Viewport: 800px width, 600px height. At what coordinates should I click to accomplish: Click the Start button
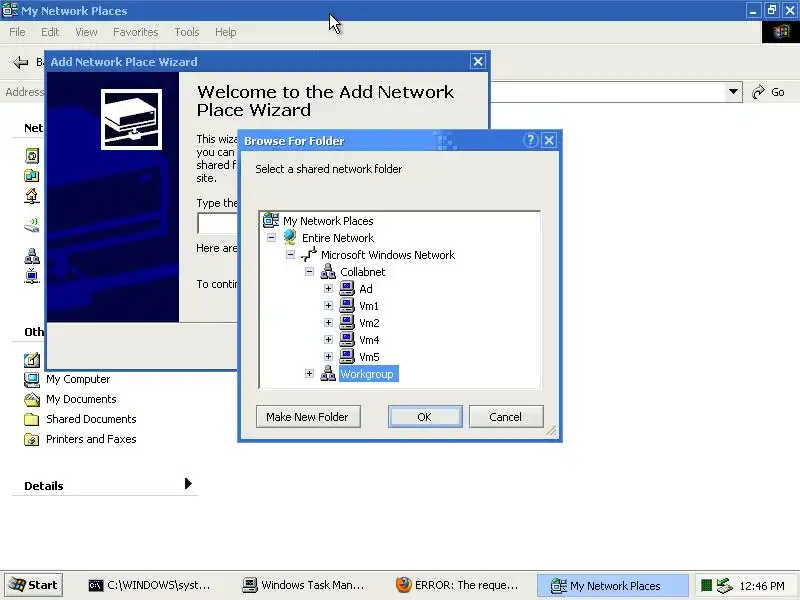34,585
